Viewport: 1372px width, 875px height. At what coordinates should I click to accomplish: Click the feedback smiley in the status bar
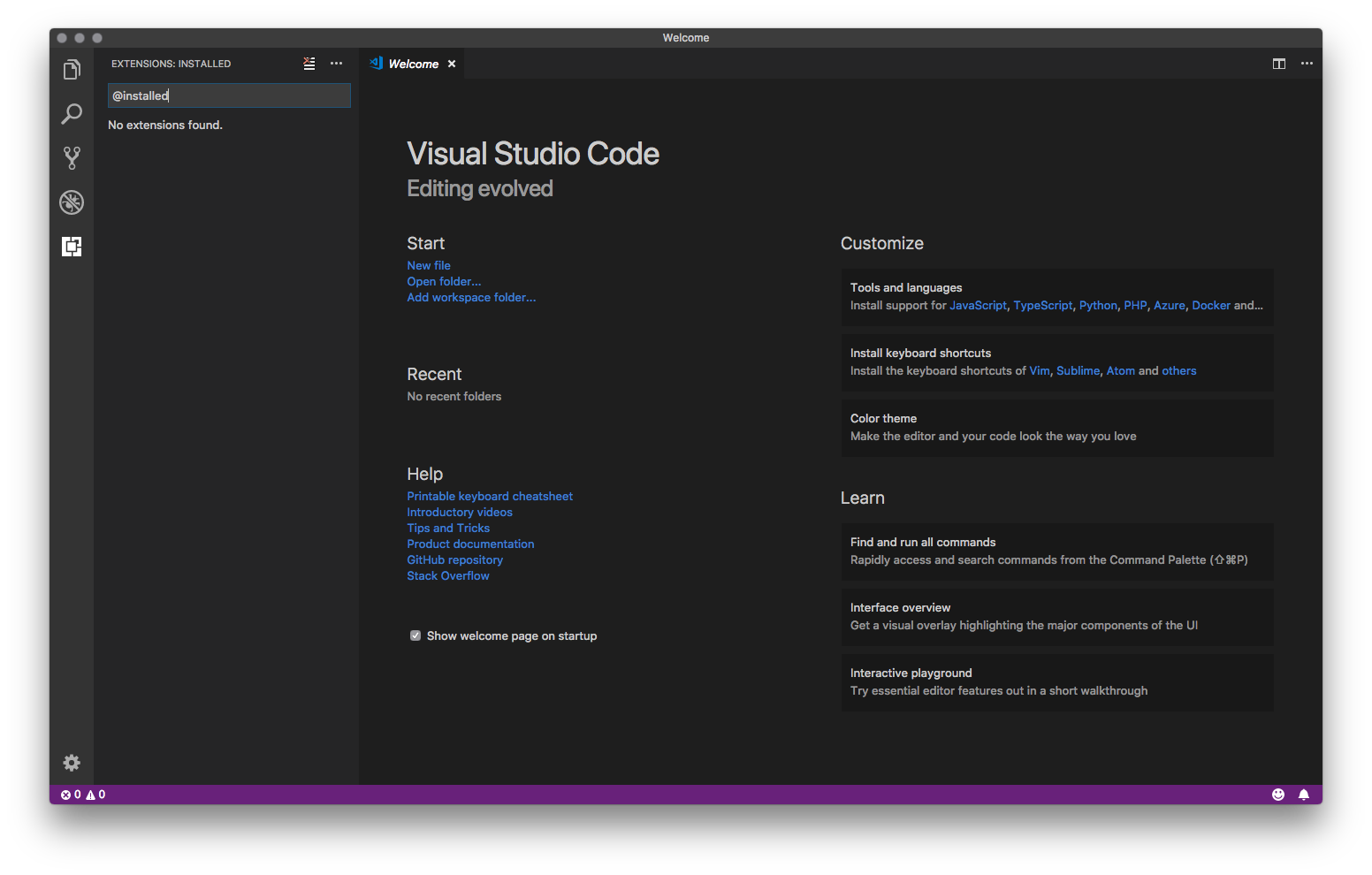tap(1278, 794)
